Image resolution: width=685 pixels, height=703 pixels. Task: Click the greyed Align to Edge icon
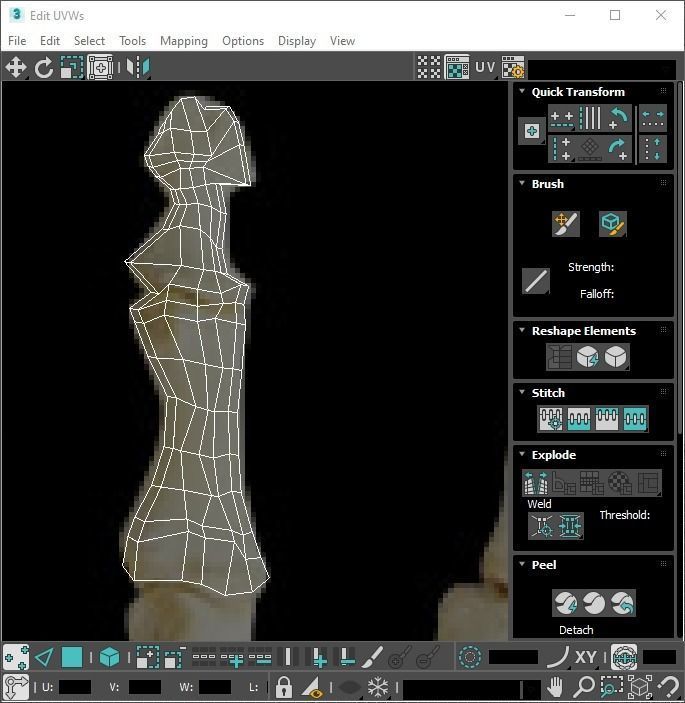tap(590, 149)
